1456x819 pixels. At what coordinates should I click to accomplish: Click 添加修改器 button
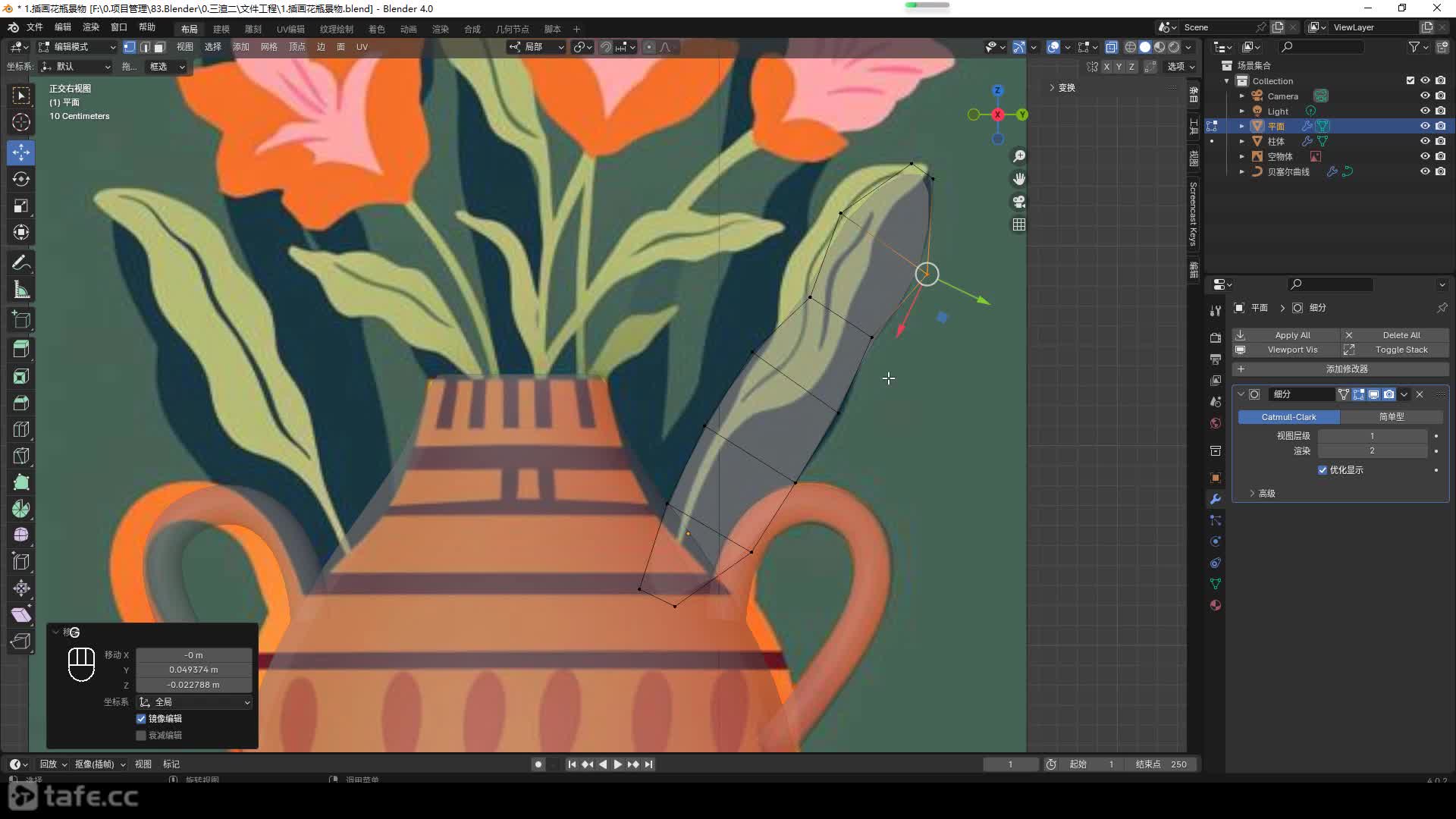pyautogui.click(x=1340, y=369)
